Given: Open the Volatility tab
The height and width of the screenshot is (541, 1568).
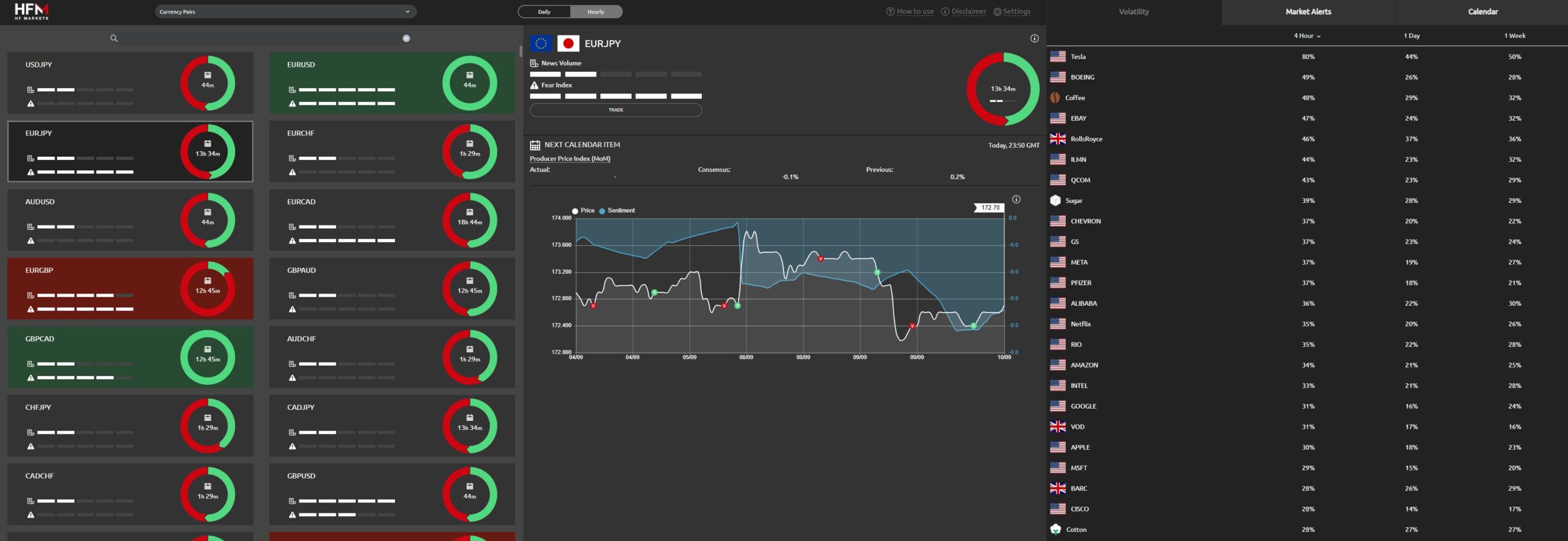Looking at the screenshot, I should (x=1134, y=12).
